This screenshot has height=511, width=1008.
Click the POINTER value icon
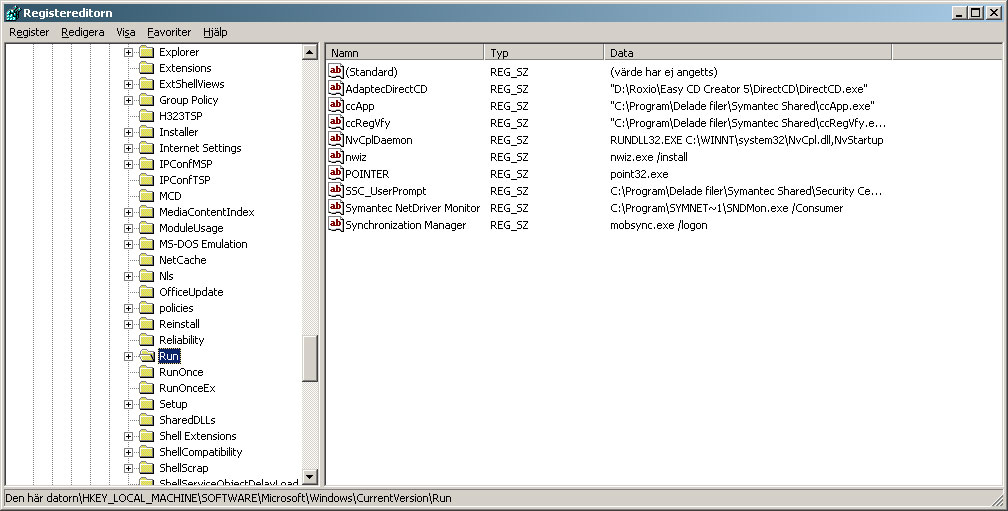(x=336, y=174)
